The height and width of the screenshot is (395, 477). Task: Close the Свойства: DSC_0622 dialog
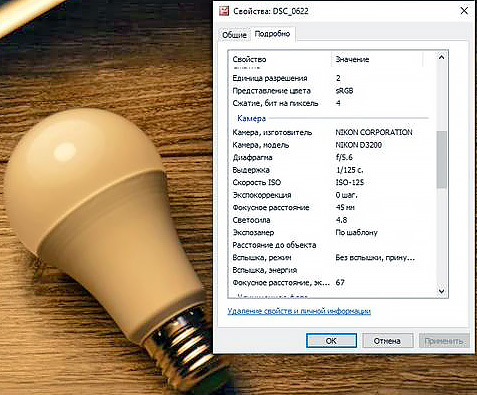pyautogui.click(x=464, y=11)
